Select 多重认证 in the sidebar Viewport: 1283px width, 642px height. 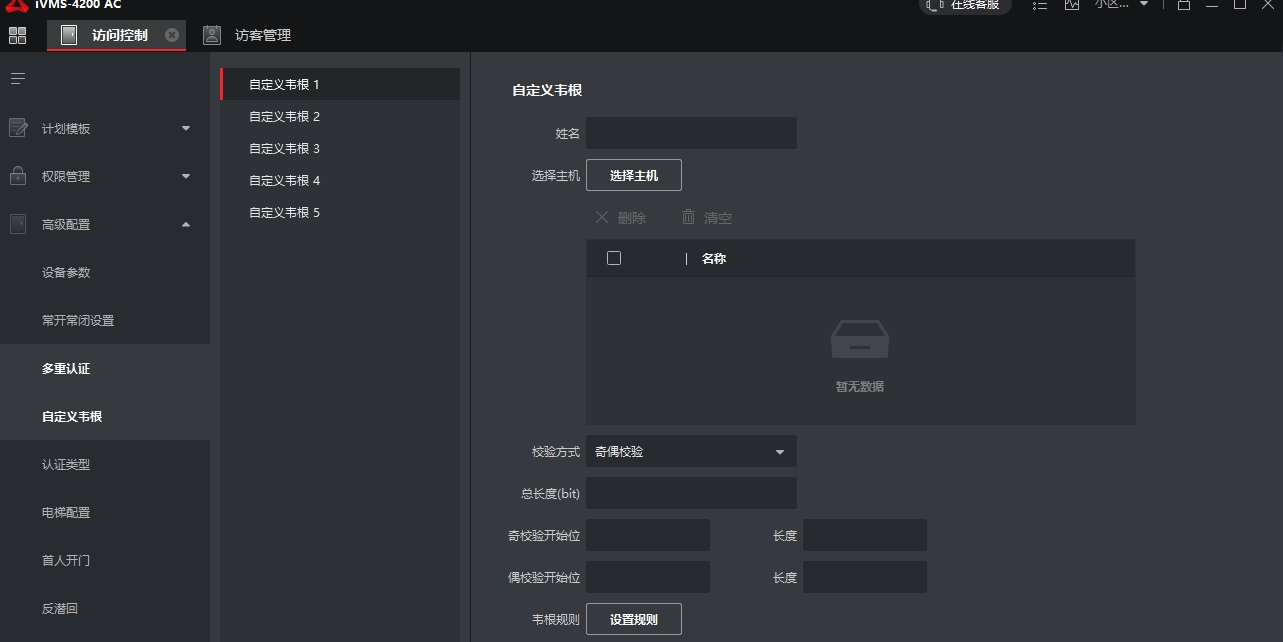point(66,369)
